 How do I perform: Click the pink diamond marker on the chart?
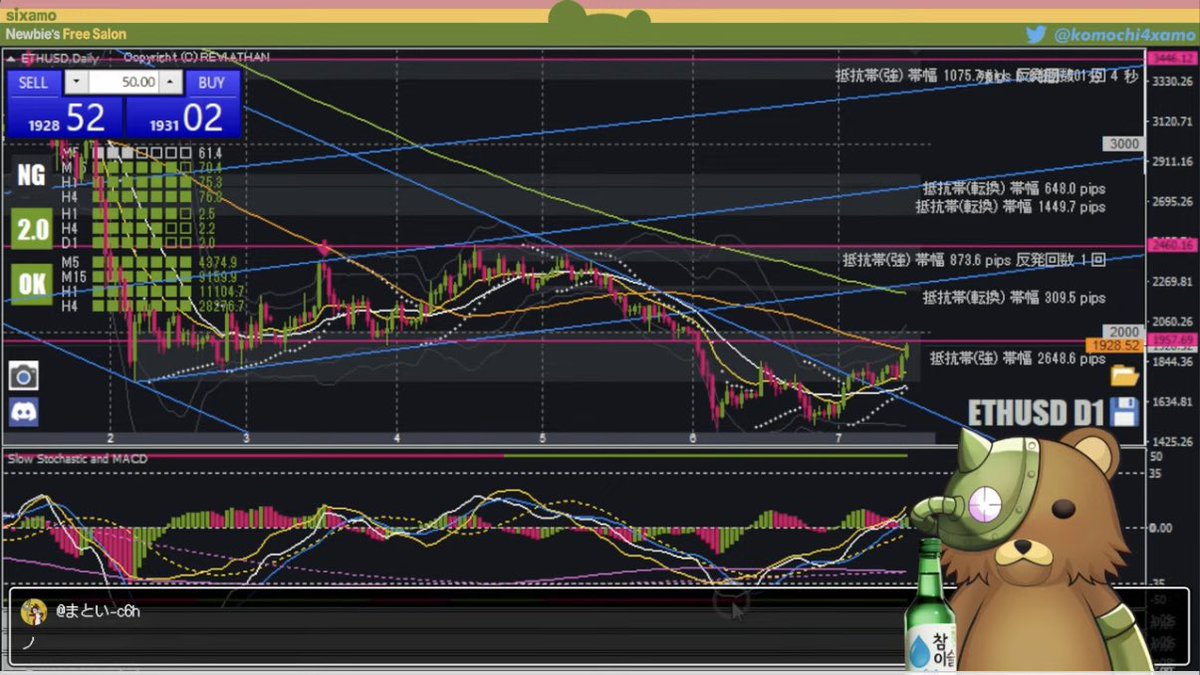[323, 246]
